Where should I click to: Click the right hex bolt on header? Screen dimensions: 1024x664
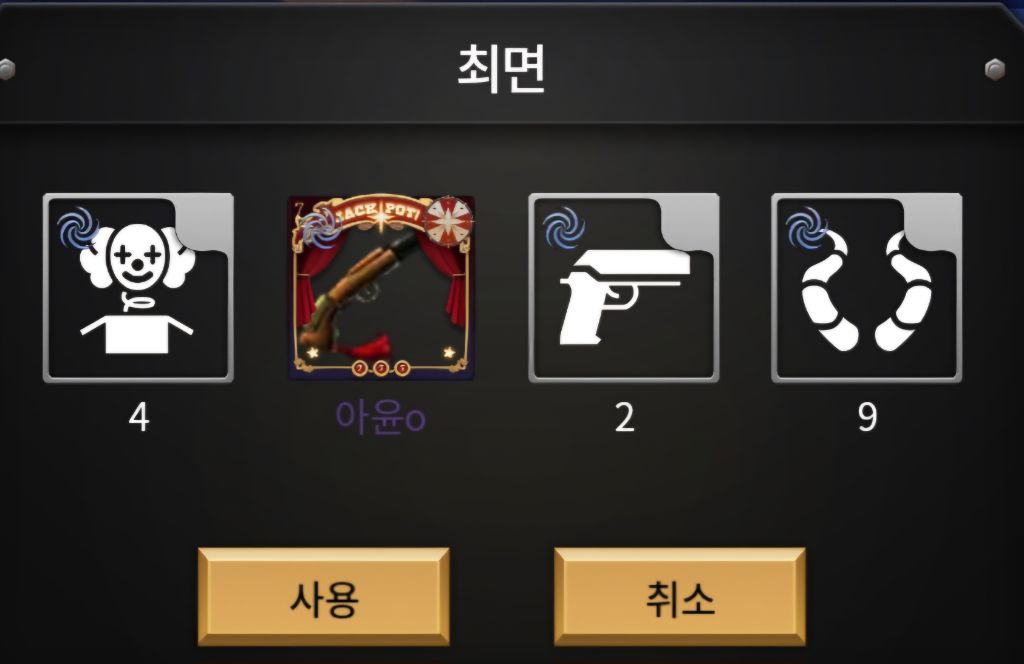(995, 69)
